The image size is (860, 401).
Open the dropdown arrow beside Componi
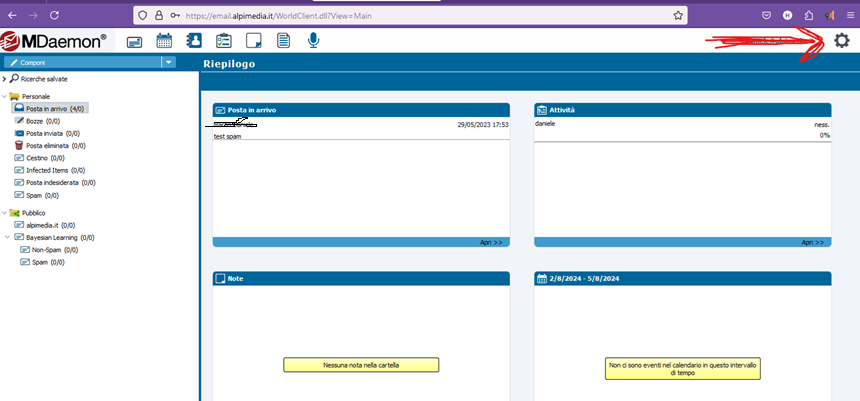[x=168, y=62]
